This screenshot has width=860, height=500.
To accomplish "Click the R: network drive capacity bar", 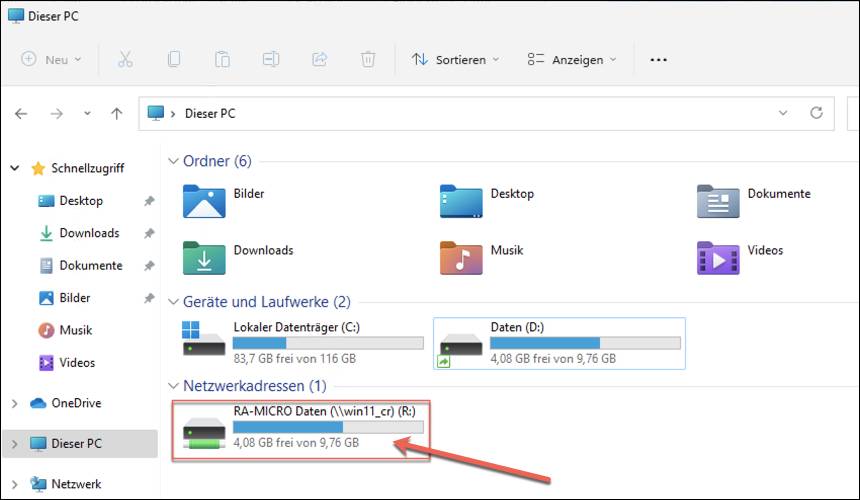I will pyautogui.click(x=328, y=427).
